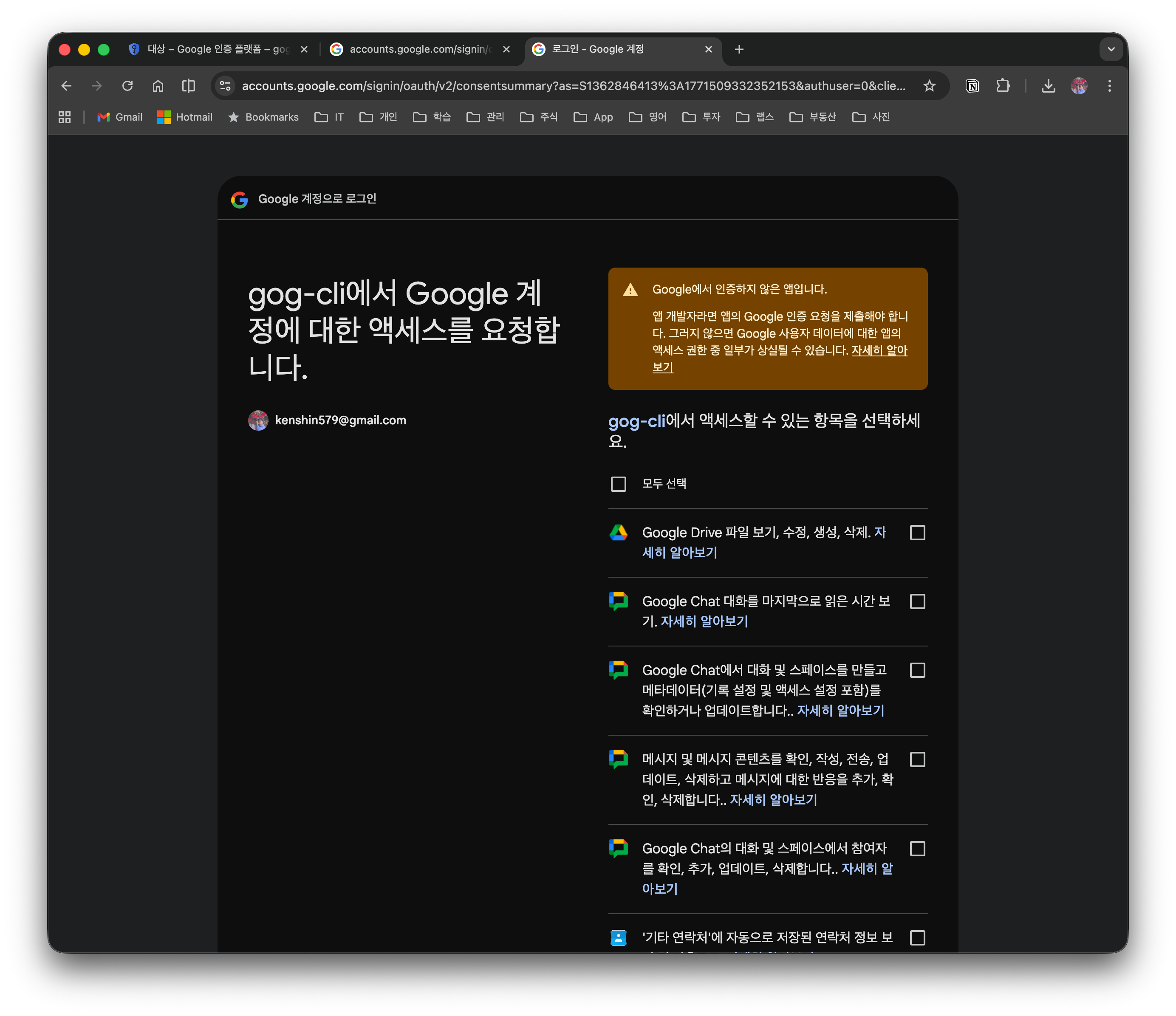Open the Downloads panel
Viewport: 1176px width, 1016px height.
(x=1048, y=86)
